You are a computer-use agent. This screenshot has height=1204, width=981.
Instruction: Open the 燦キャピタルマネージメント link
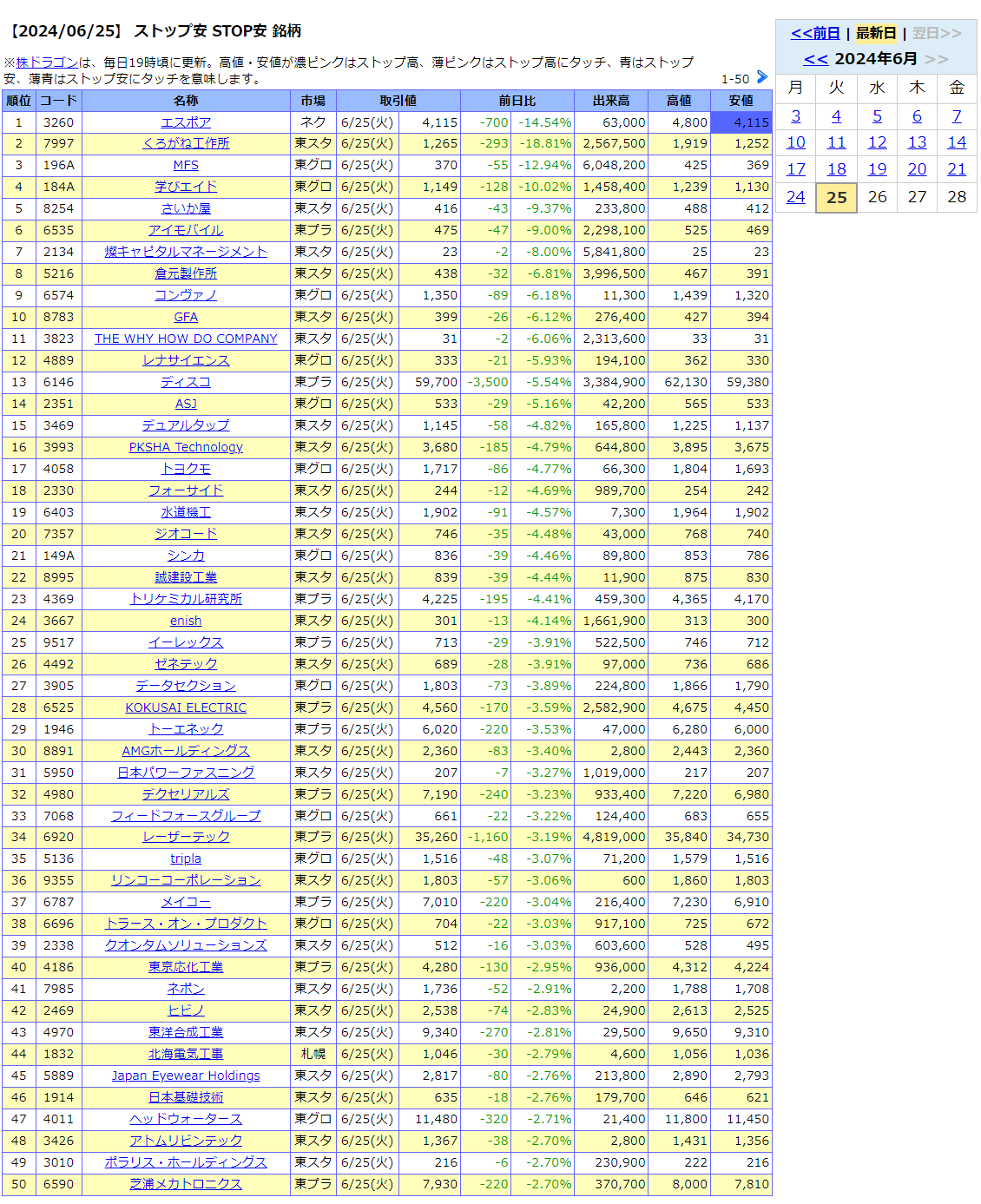(186, 252)
